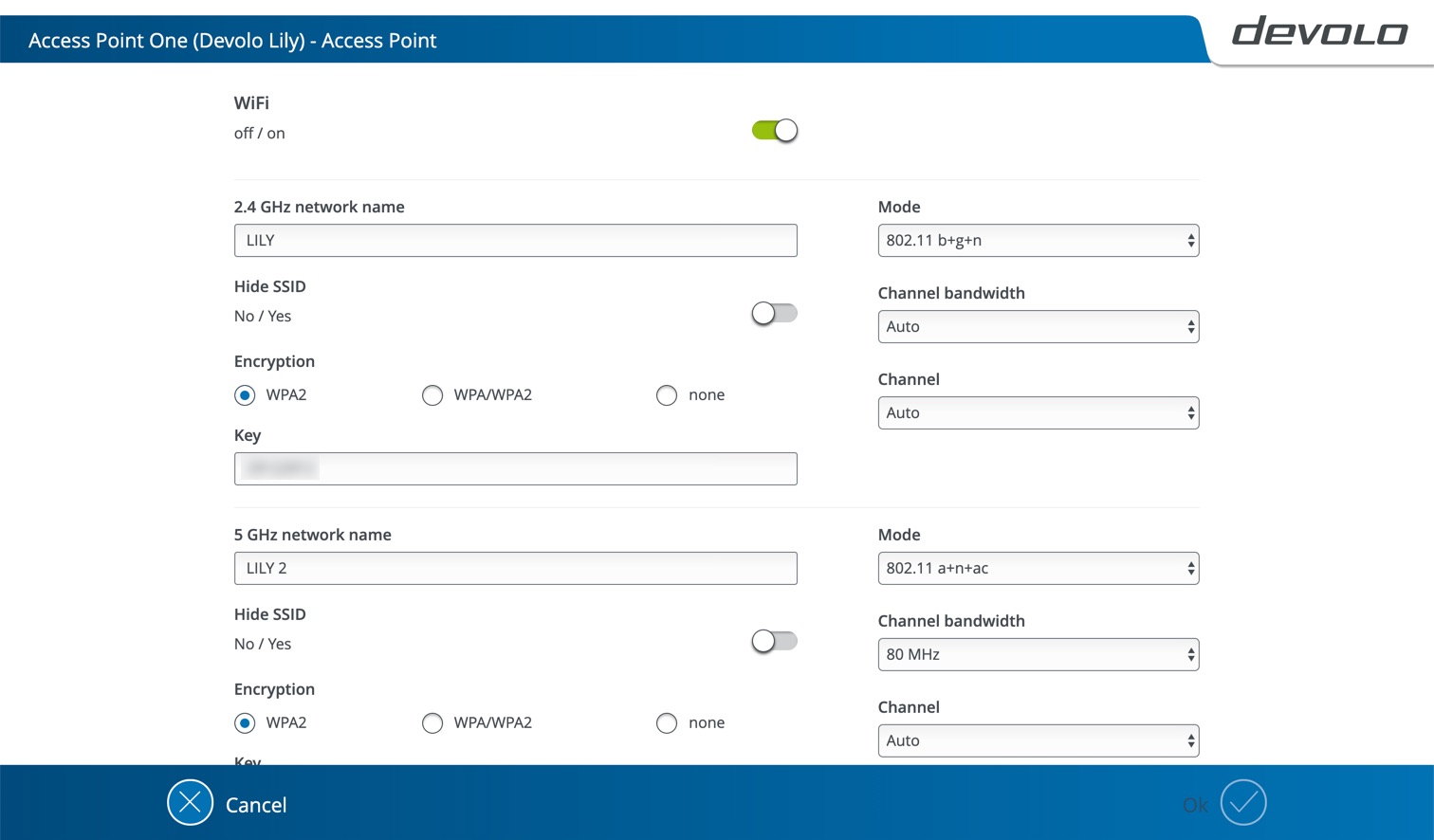The image size is (1434, 840).
Task: Turn off the WiFi toggle switch
Action: 775,131
